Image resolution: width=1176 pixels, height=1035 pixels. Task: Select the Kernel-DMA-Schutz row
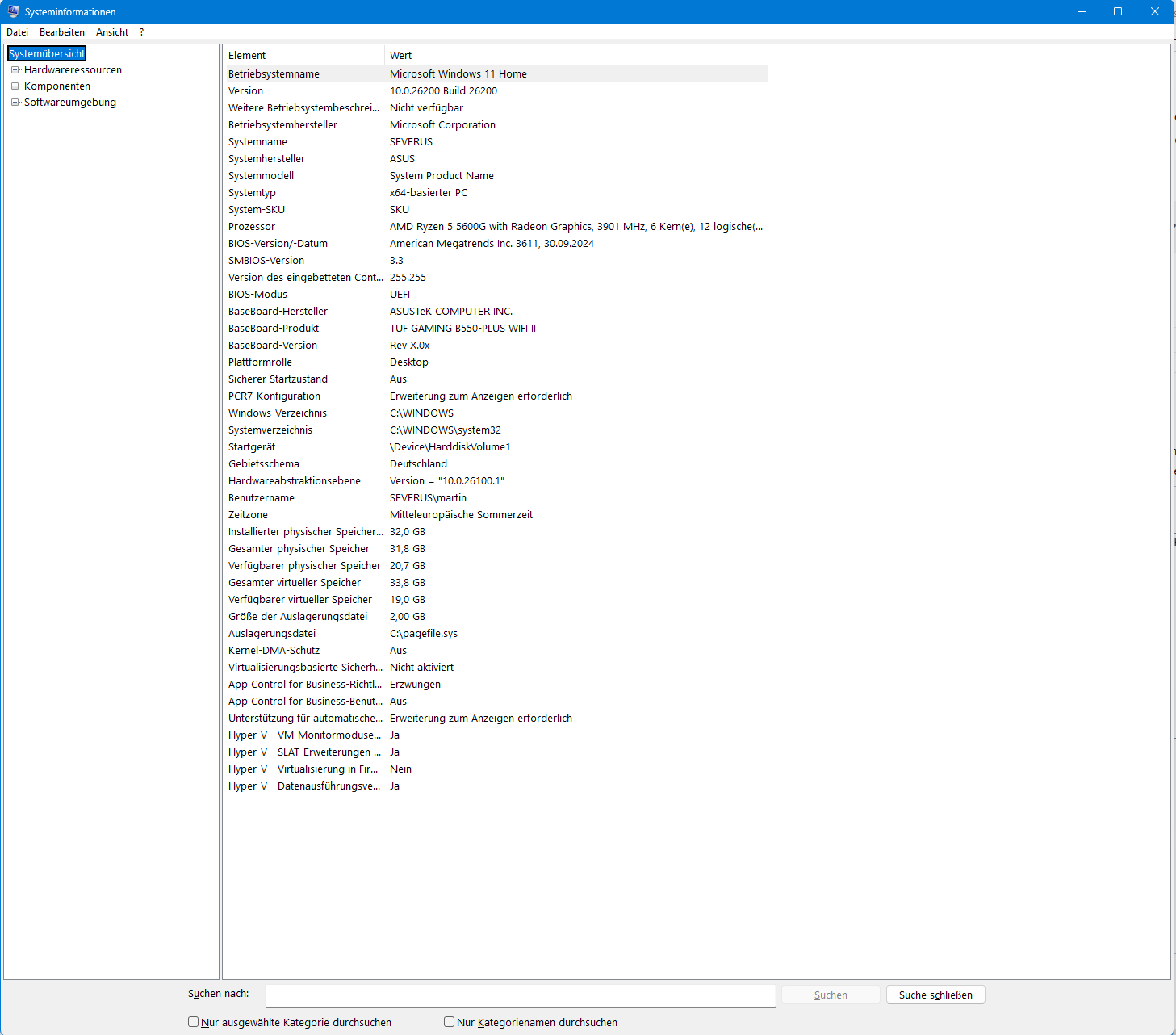point(496,650)
